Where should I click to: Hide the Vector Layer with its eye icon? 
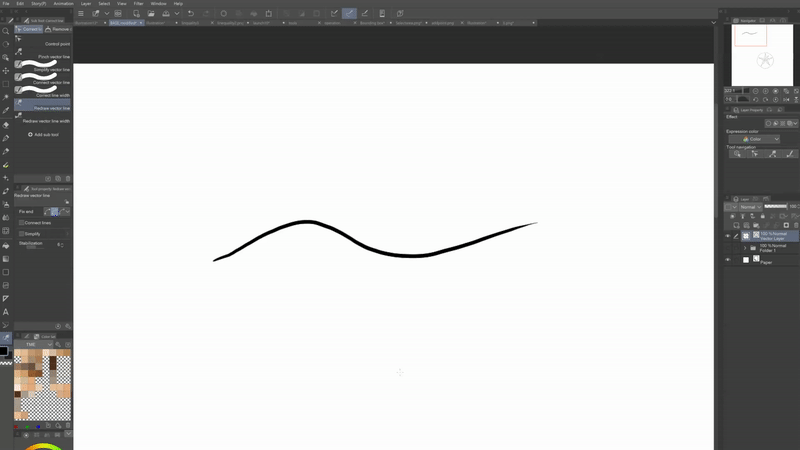[x=728, y=236]
